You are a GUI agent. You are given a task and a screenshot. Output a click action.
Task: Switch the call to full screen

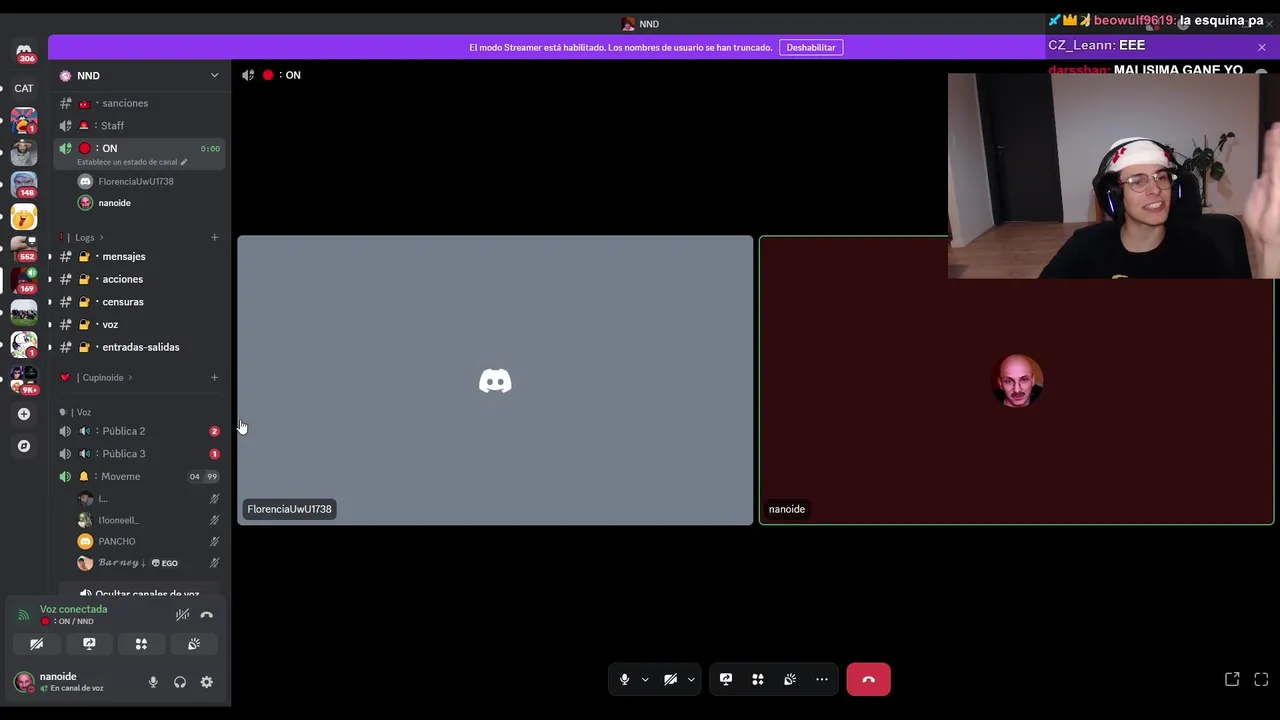(x=1261, y=679)
